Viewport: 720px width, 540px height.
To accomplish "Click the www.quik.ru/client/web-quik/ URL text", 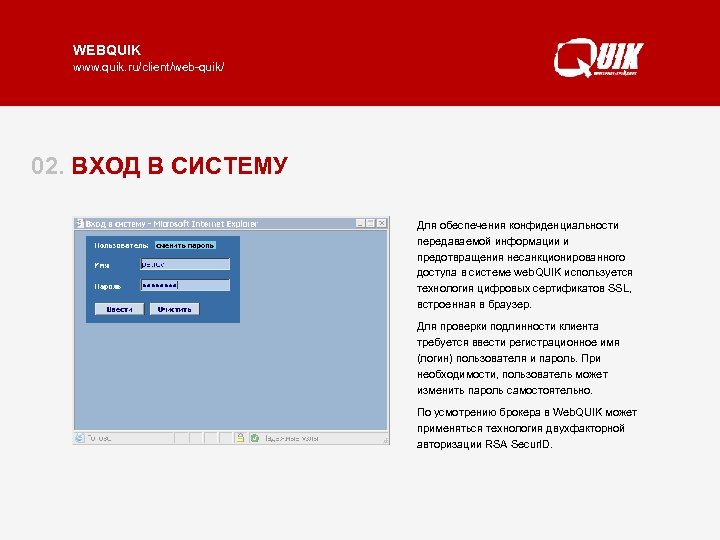I will pyautogui.click(x=148, y=67).
